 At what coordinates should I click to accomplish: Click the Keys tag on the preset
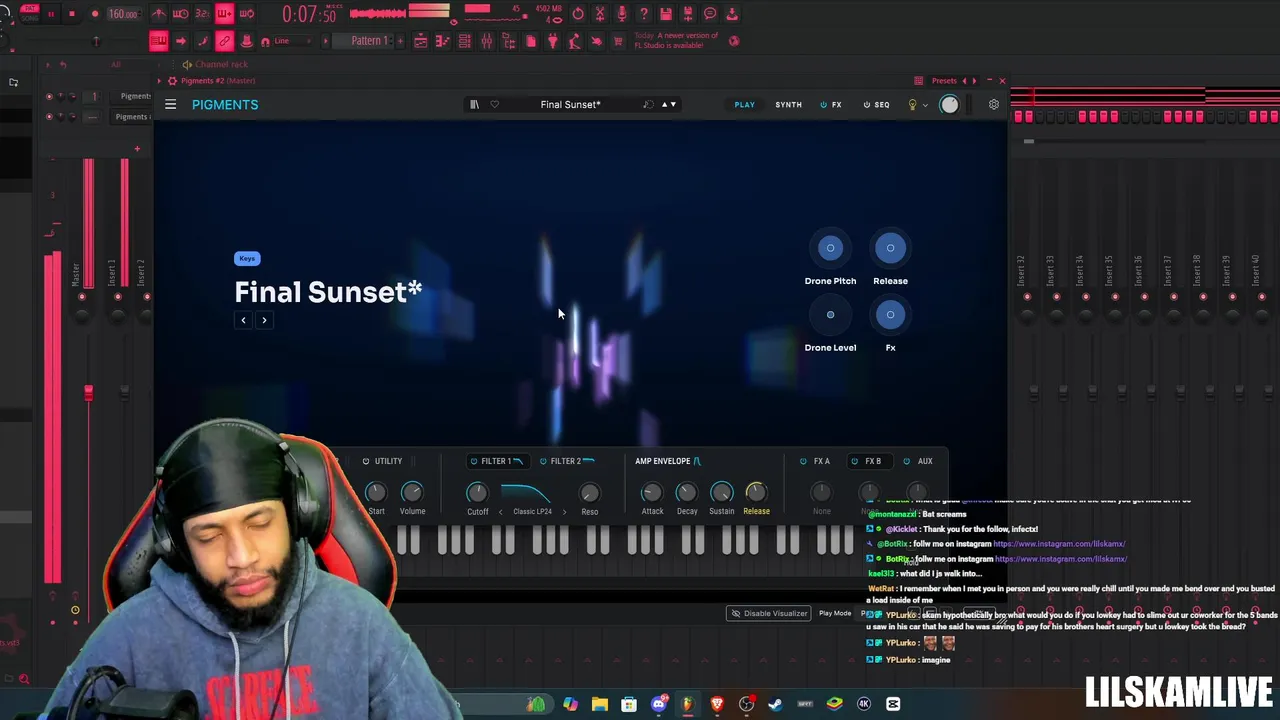(x=247, y=258)
